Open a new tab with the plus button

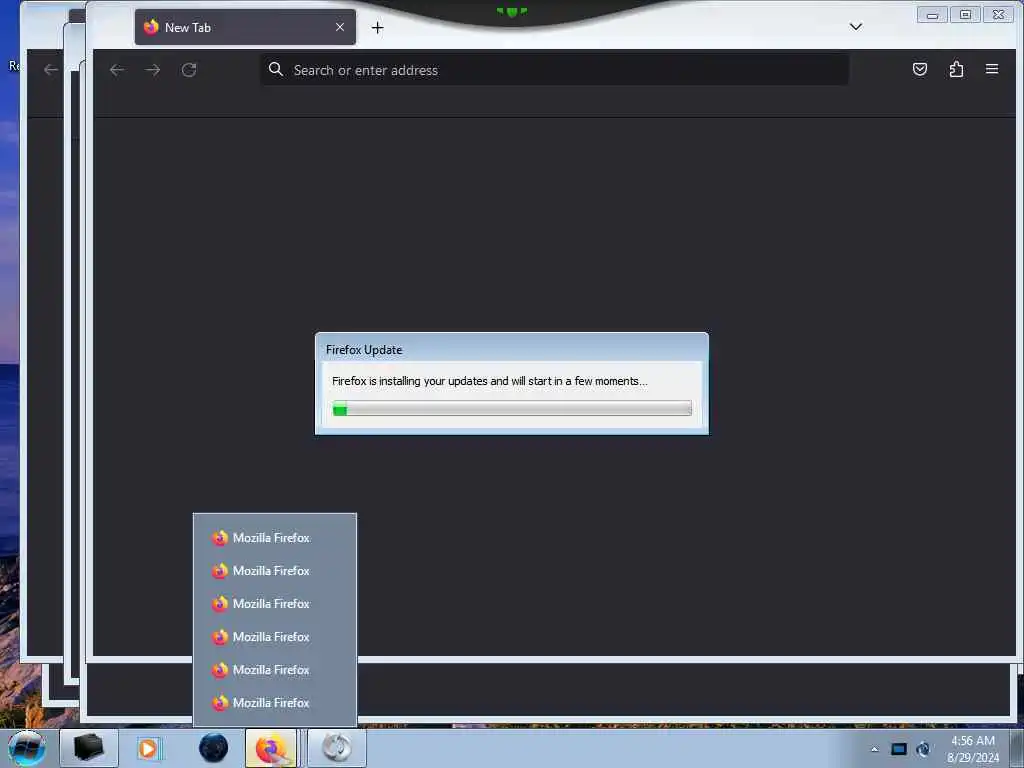377,27
